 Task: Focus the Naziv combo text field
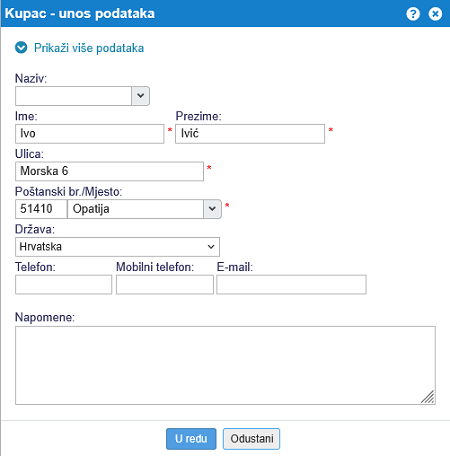click(x=73, y=96)
